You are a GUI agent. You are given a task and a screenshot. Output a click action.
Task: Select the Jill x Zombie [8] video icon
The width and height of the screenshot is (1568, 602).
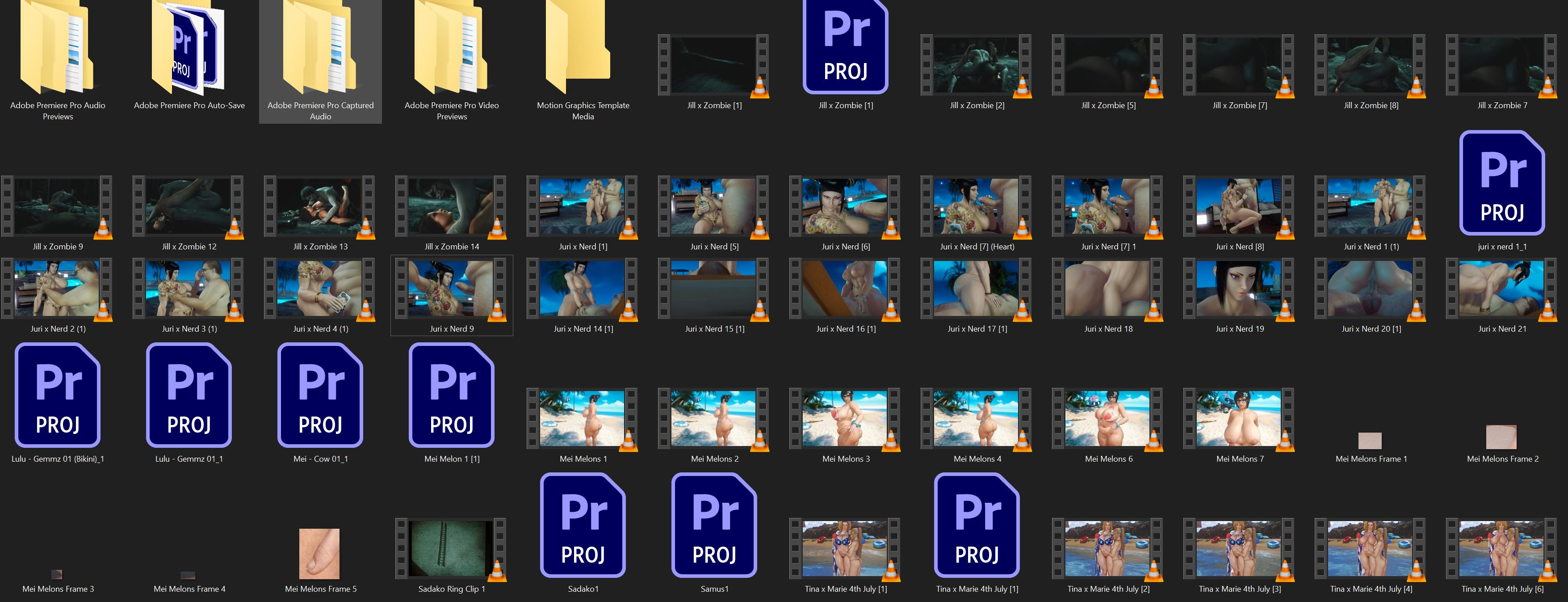coord(1371,65)
